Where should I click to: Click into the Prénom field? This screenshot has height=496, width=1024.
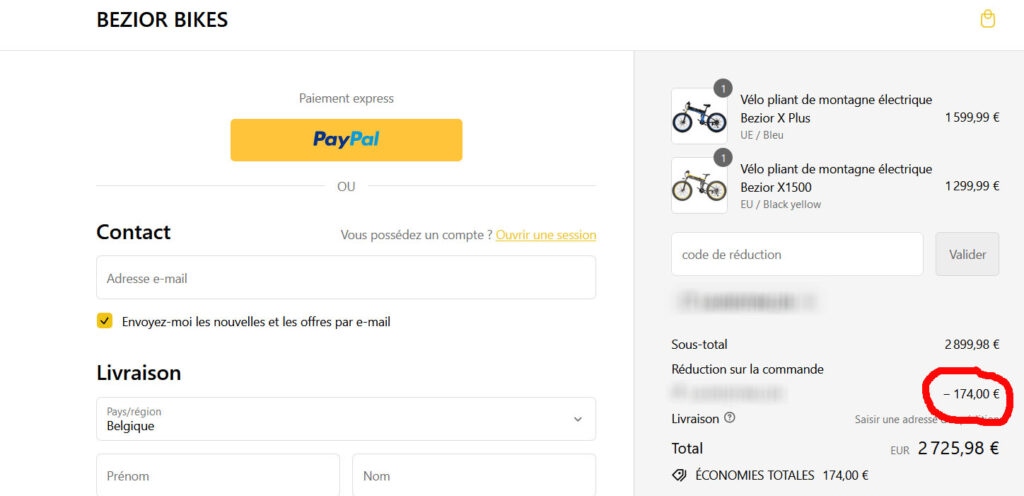pyautogui.click(x=218, y=476)
